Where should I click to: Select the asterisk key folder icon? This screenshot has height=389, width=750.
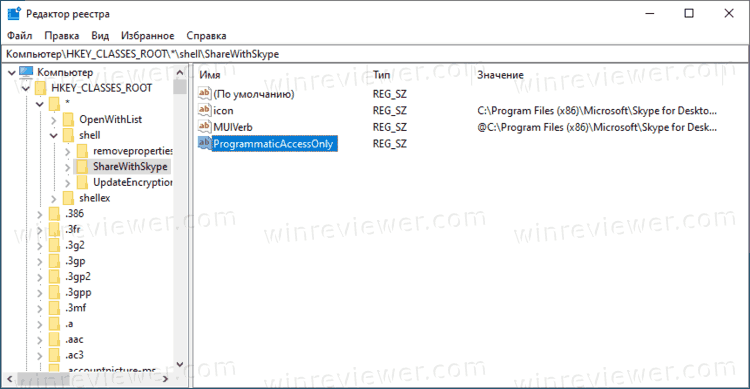[x=55, y=103]
